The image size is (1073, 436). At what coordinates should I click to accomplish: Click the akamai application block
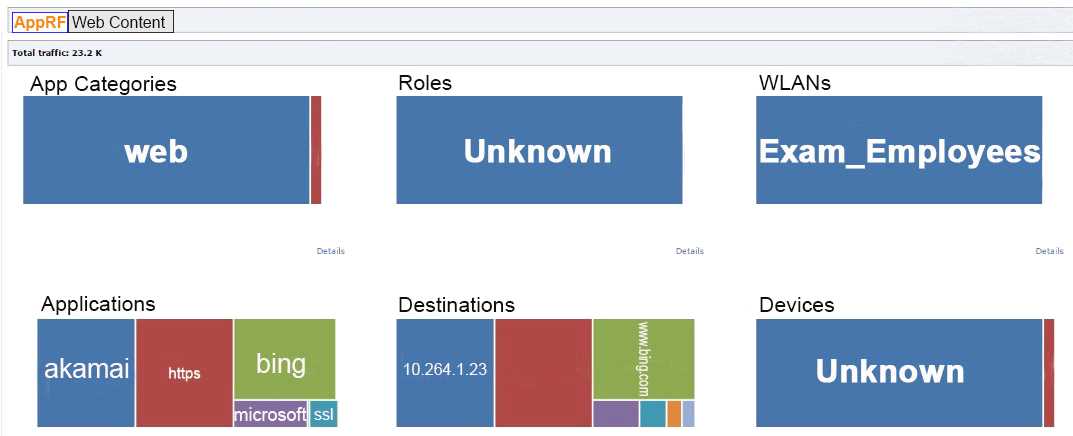coord(86,372)
